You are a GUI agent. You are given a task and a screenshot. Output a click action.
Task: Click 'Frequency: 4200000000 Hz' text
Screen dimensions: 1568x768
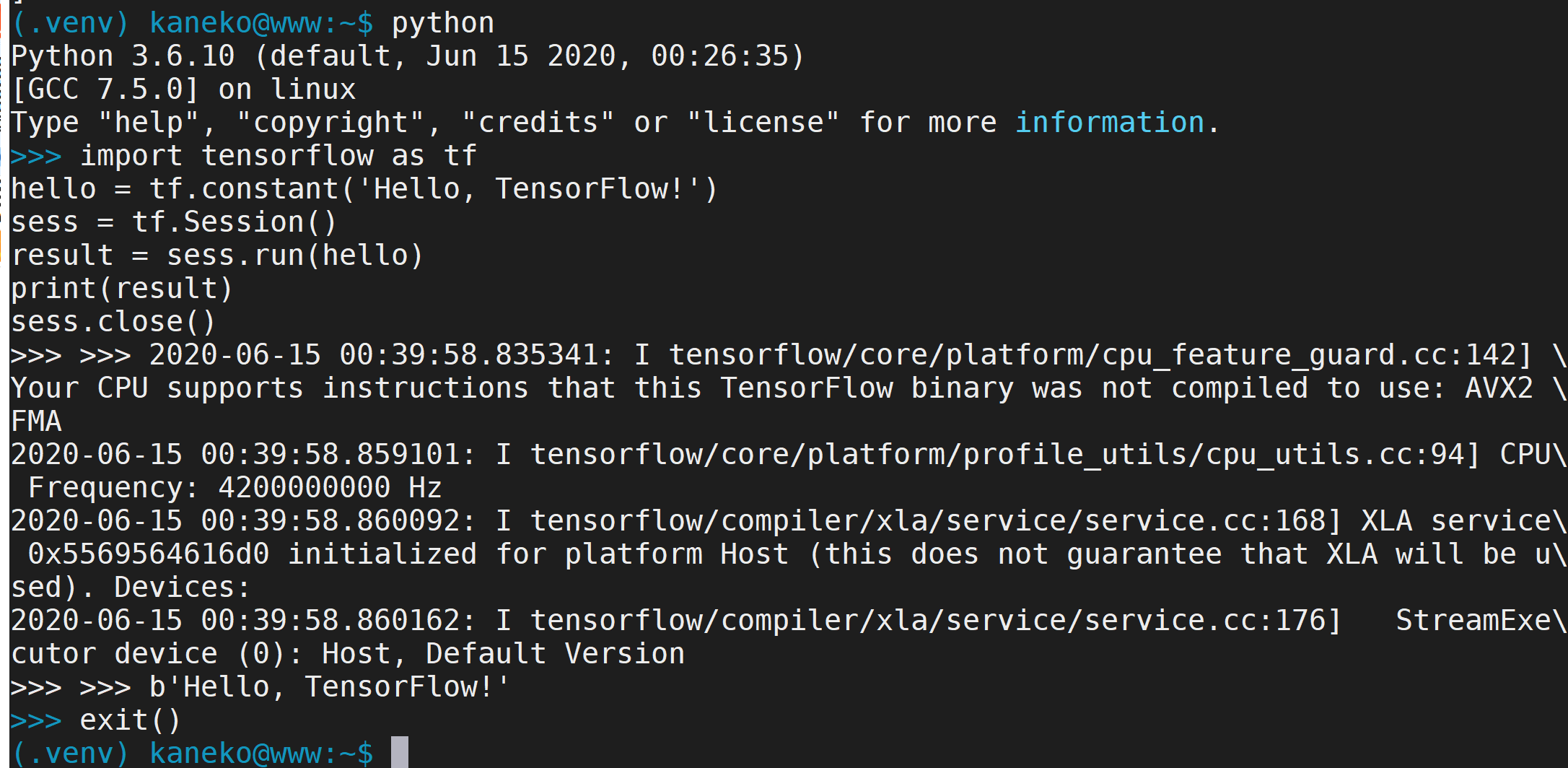(x=235, y=487)
